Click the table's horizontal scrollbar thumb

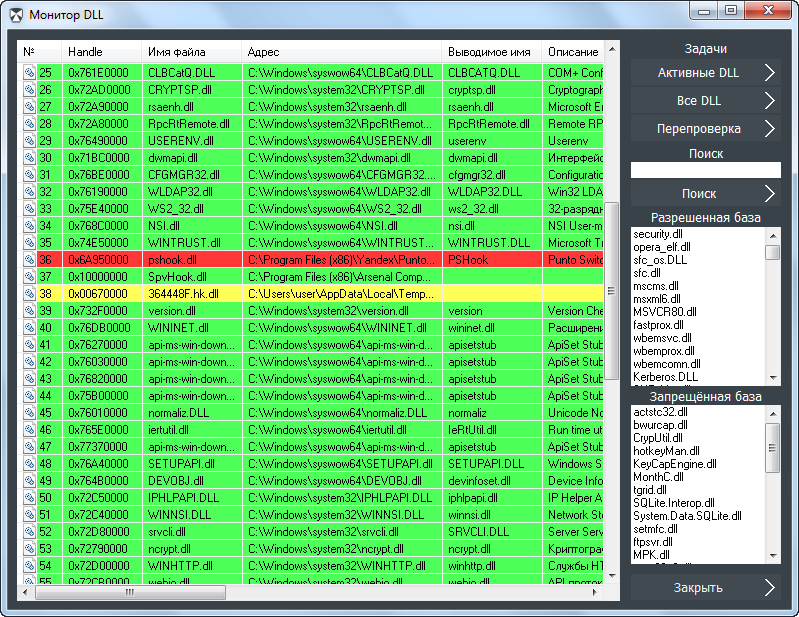tap(126, 592)
